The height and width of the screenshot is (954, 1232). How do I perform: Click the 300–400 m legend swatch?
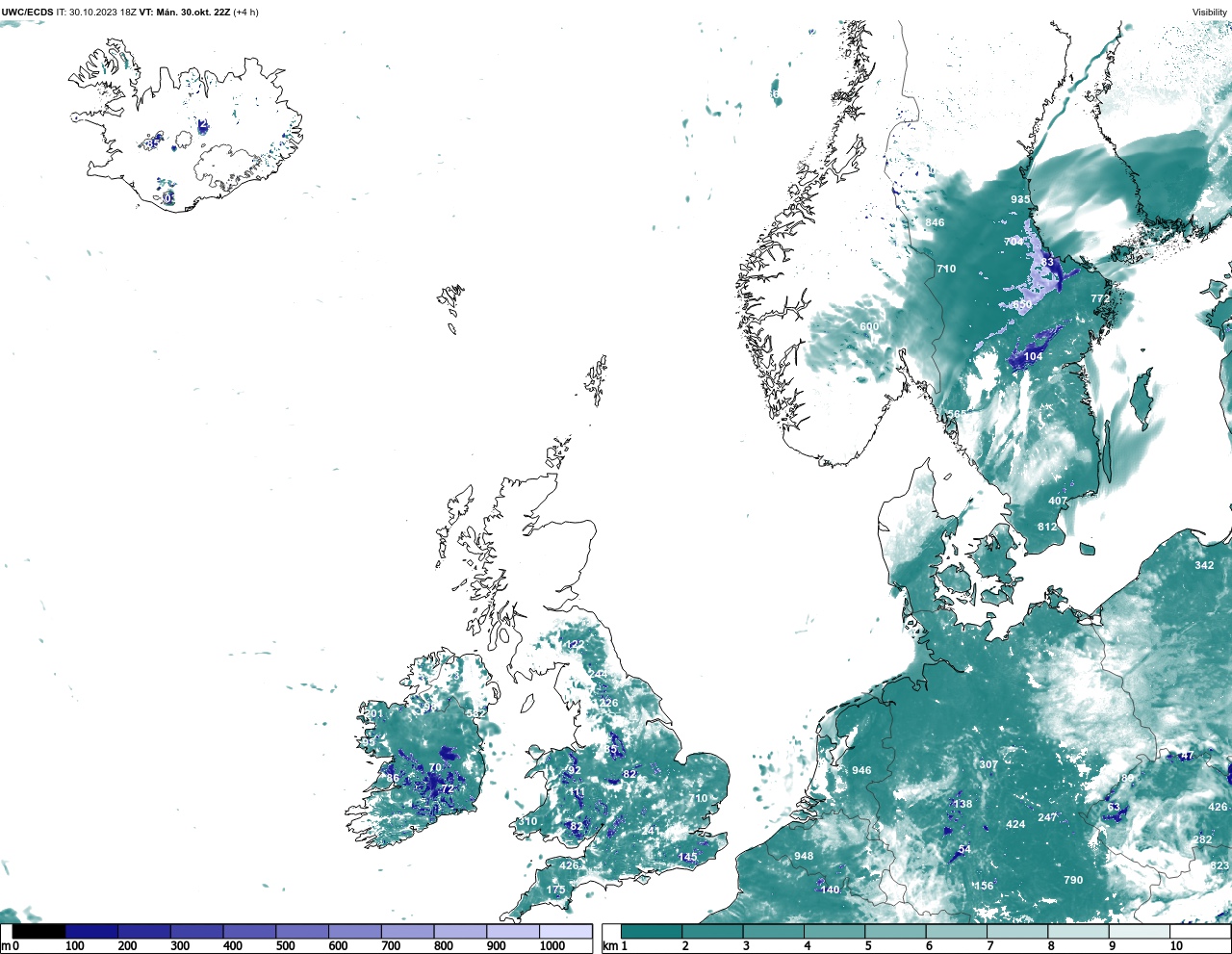(197, 932)
